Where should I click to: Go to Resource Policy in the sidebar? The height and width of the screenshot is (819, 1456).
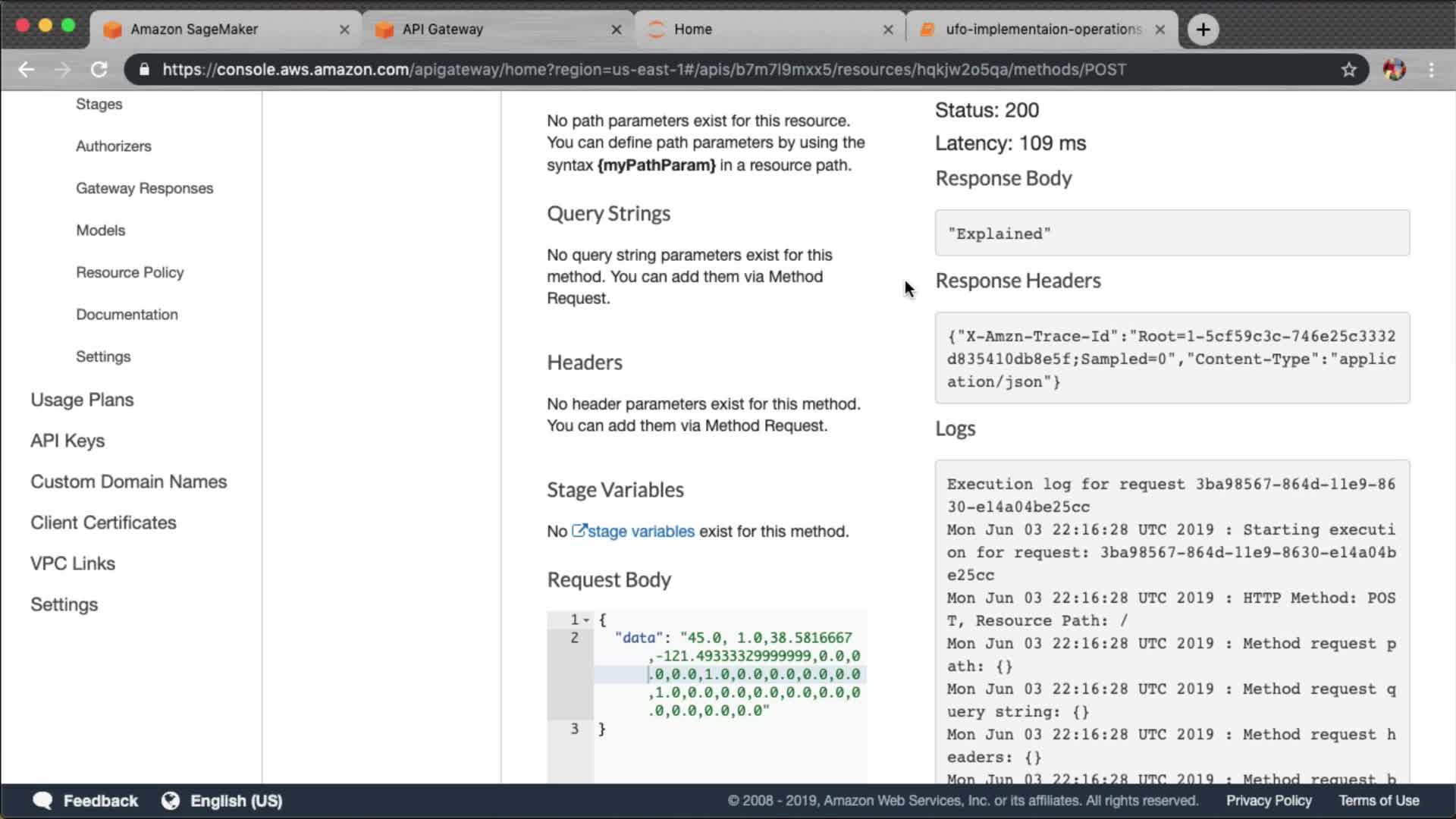[x=130, y=272]
